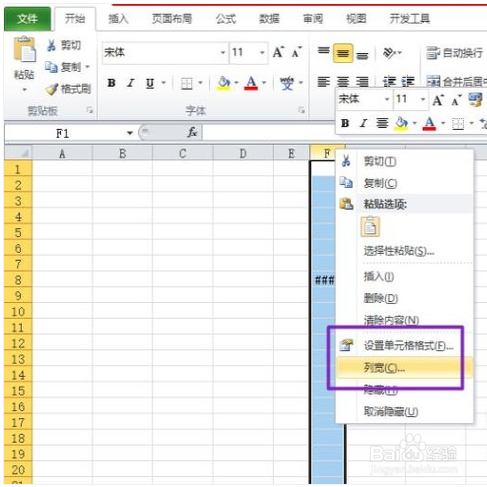The width and height of the screenshot is (487, 487).
Task: Click the select-all corner of grid
Action: [18, 153]
